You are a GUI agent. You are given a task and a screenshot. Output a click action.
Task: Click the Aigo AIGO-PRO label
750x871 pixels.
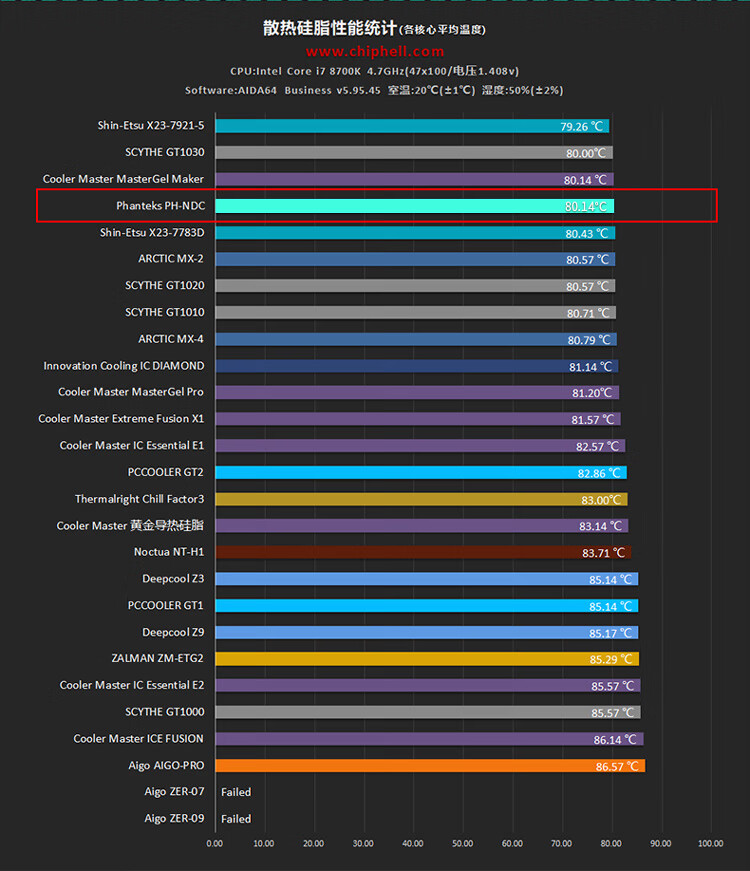point(166,765)
